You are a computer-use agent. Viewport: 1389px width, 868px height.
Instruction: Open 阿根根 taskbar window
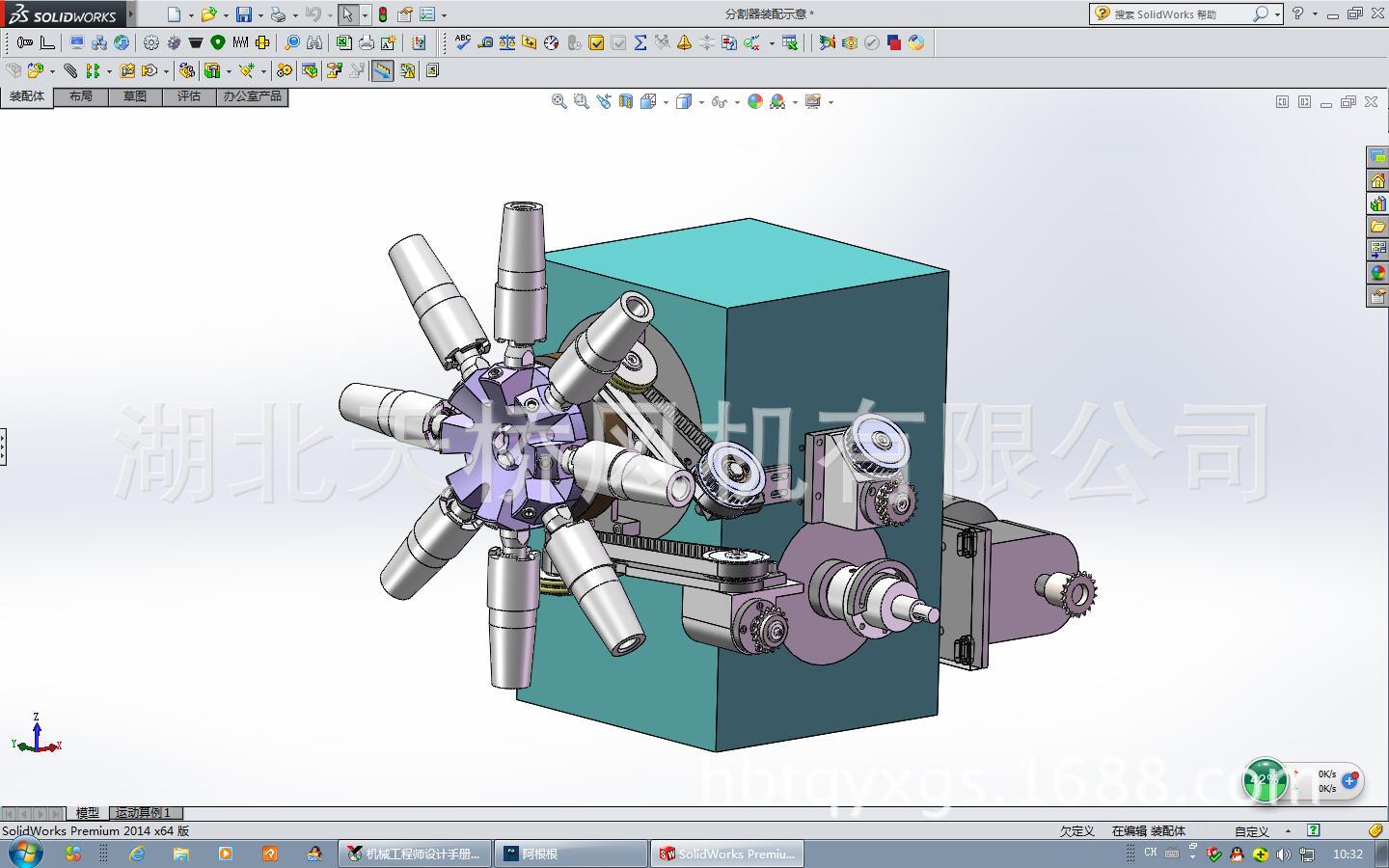[571, 854]
